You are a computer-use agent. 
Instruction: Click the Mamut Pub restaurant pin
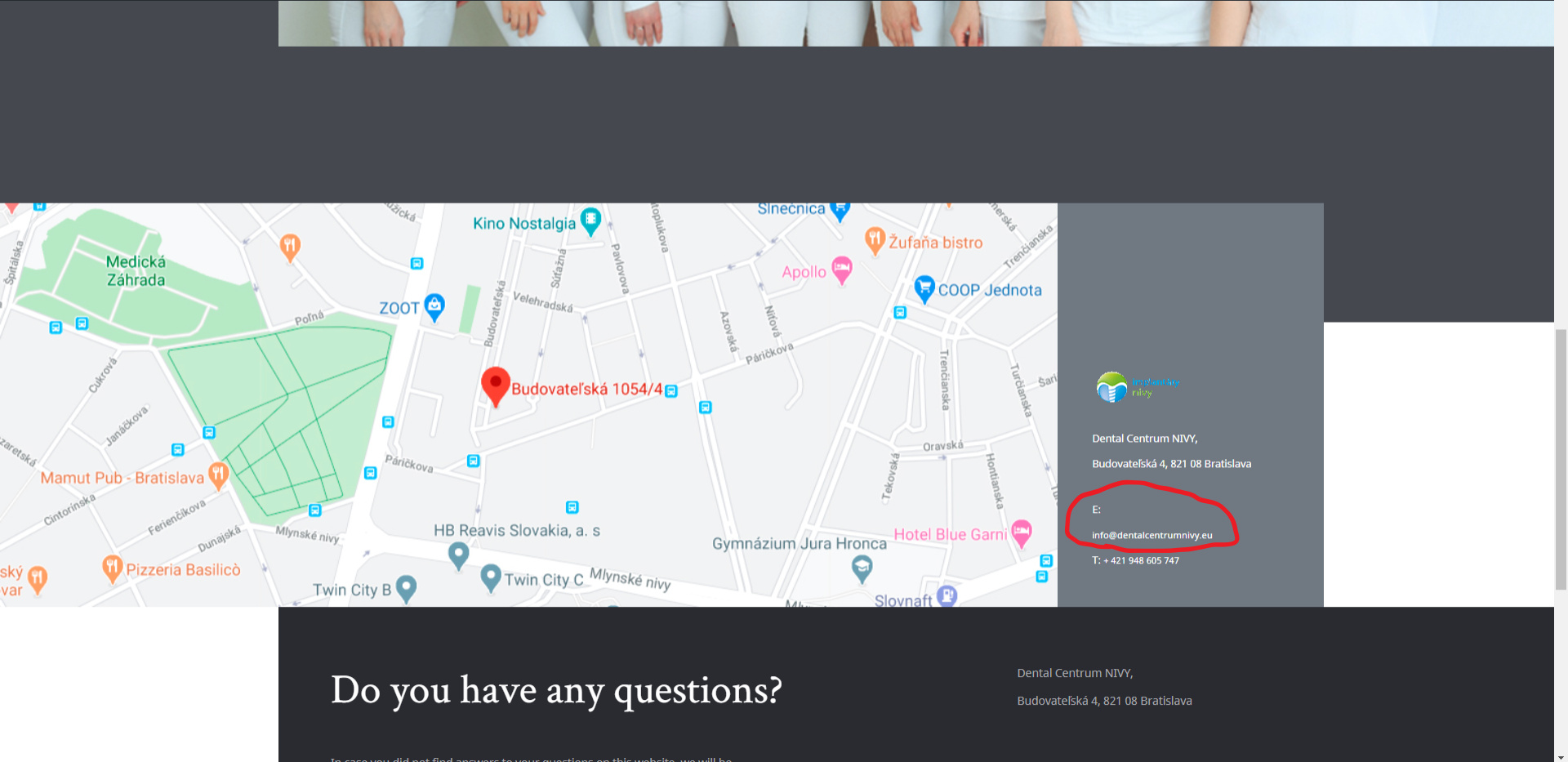[x=218, y=475]
